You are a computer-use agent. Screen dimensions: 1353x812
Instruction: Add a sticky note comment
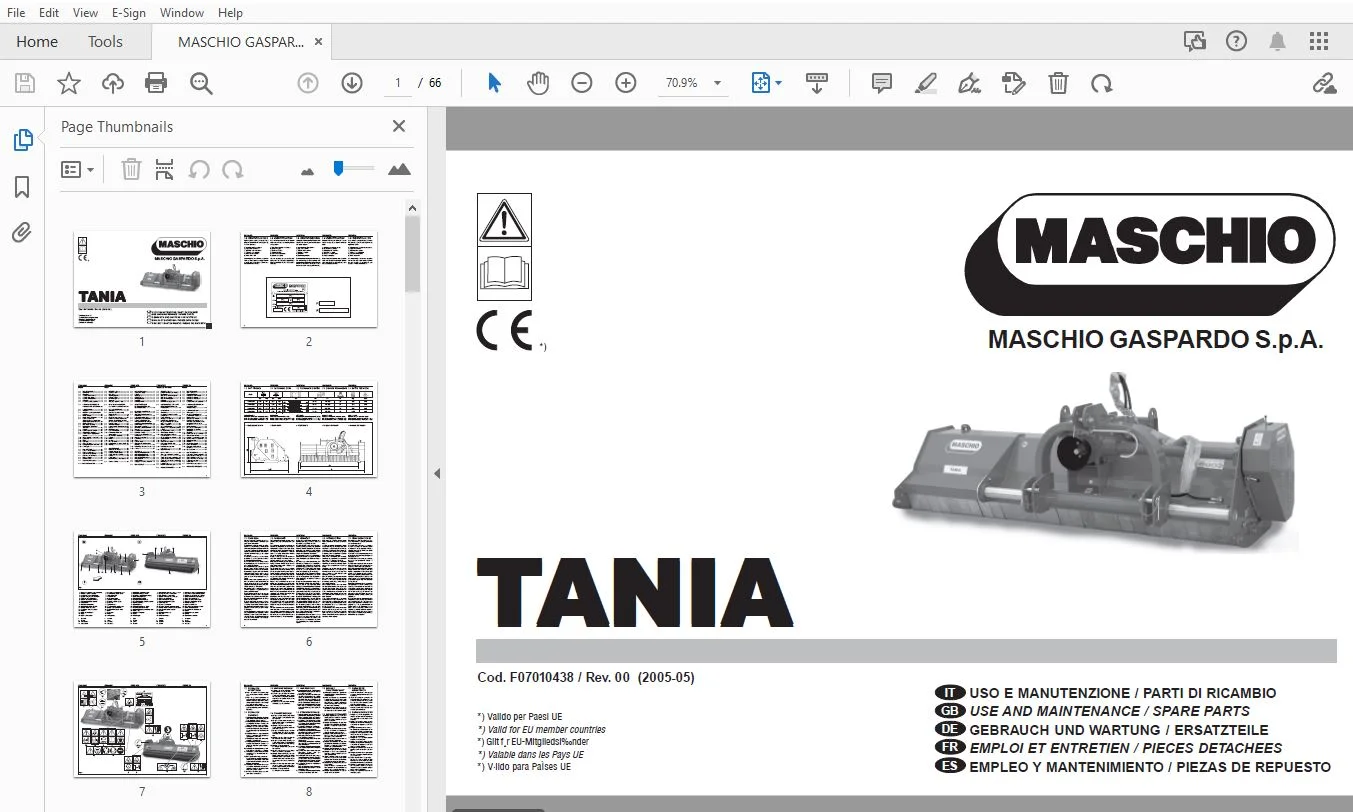(882, 83)
